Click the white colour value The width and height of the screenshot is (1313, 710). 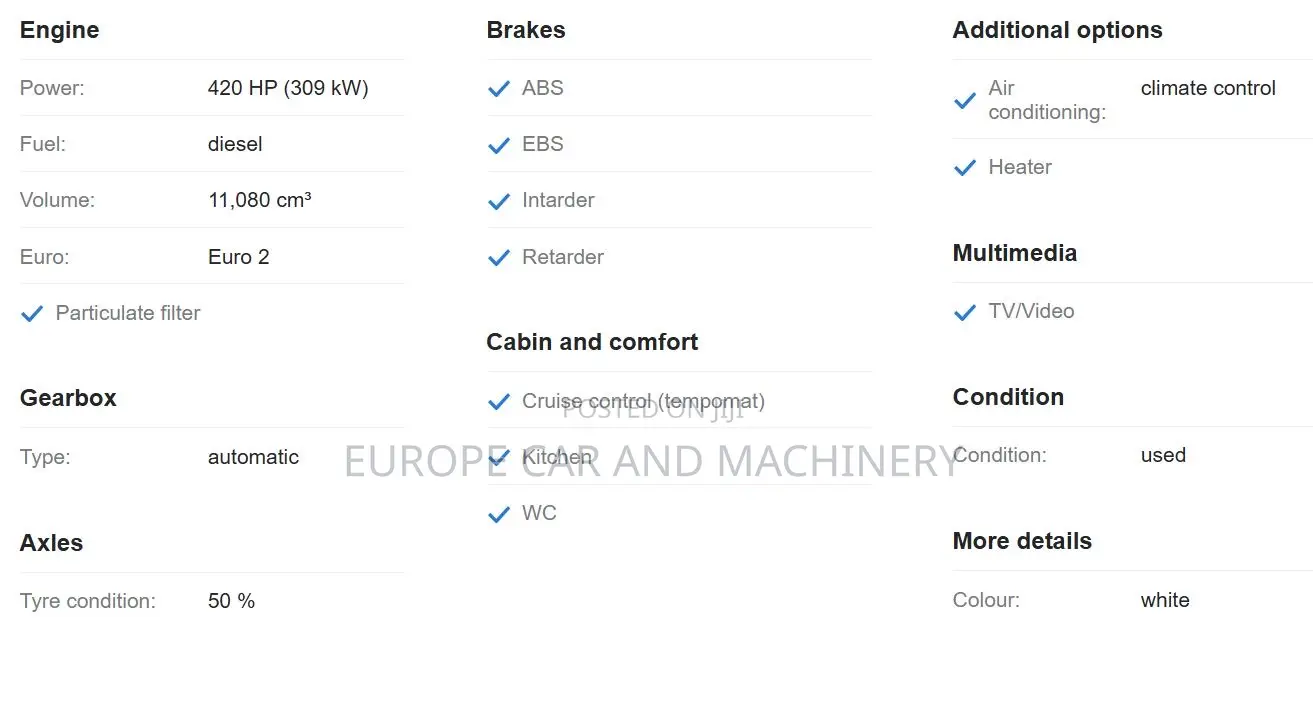coord(1165,600)
